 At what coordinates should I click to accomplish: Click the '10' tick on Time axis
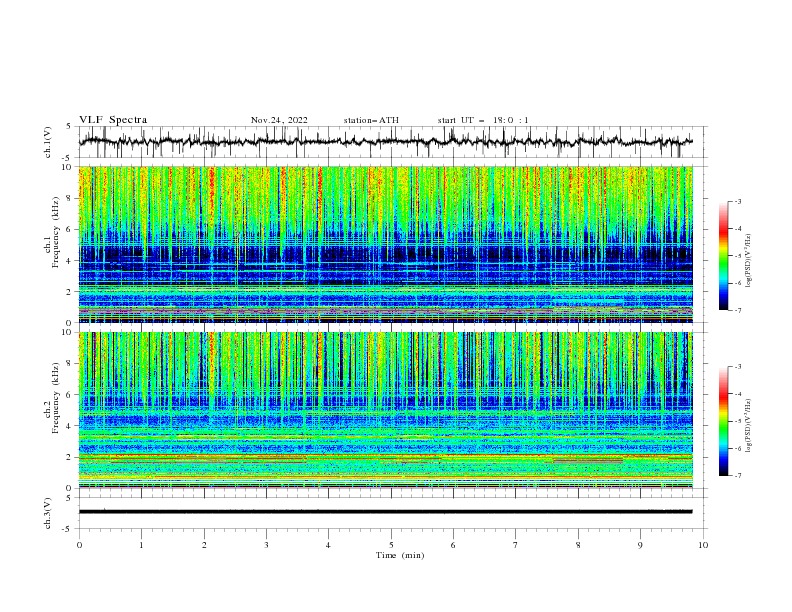703,545
